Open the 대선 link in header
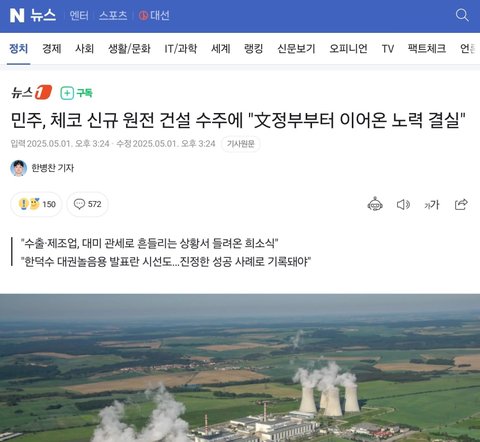480x442 pixels. click(x=154, y=15)
